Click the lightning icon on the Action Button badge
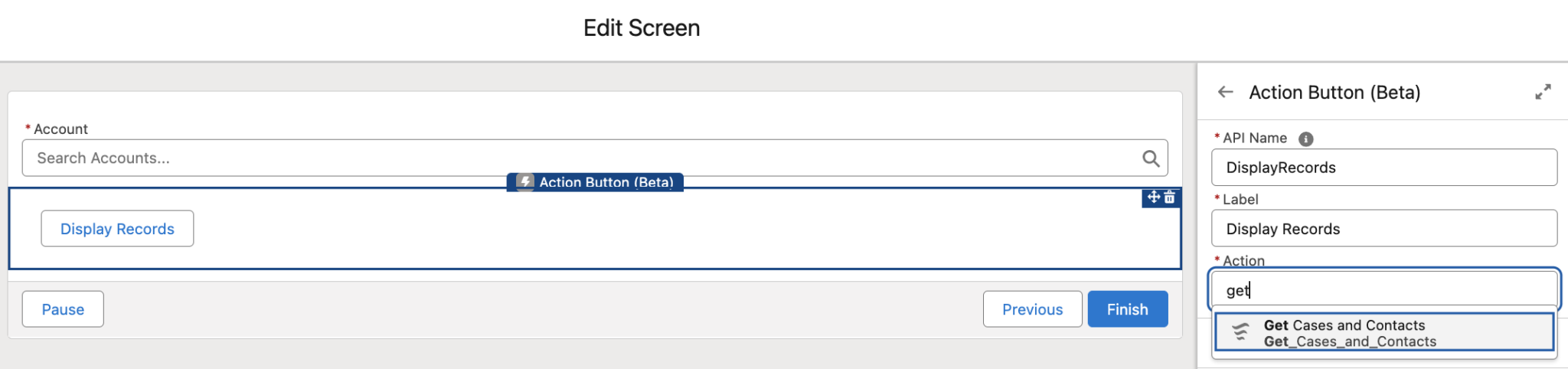This screenshot has width=1568, height=369. tap(524, 182)
